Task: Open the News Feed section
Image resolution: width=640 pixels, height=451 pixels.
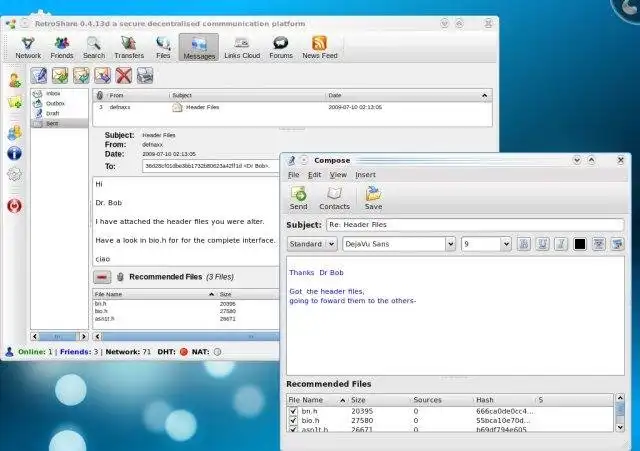Action: coord(319,46)
